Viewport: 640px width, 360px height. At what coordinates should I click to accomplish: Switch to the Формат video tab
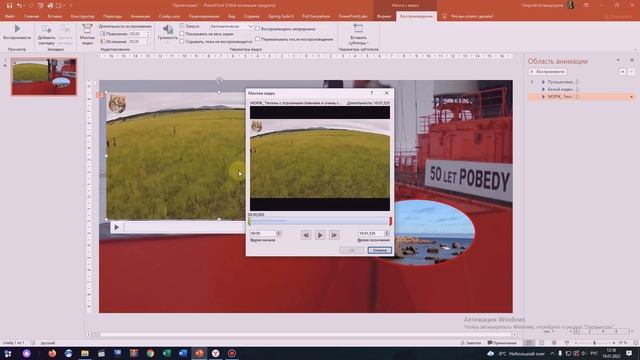pos(384,16)
